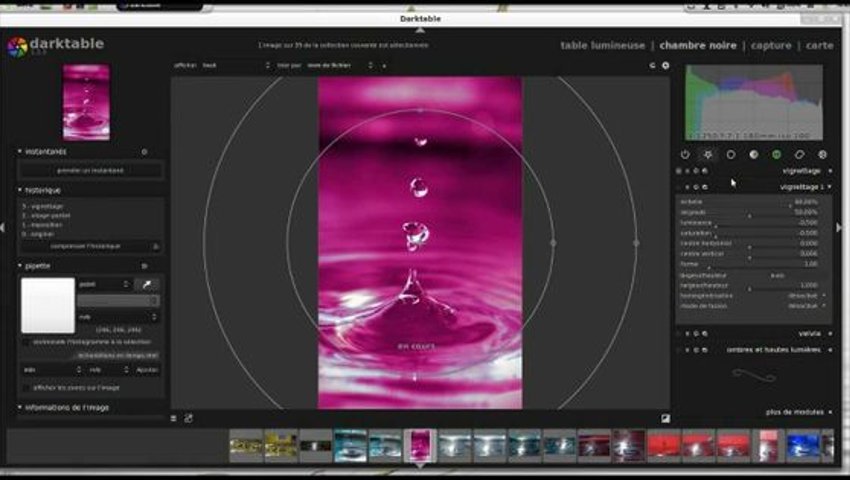Viewport: 850px width, 480px height.
Task: Switch to chambre noire view
Action: pyautogui.click(x=698, y=46)
